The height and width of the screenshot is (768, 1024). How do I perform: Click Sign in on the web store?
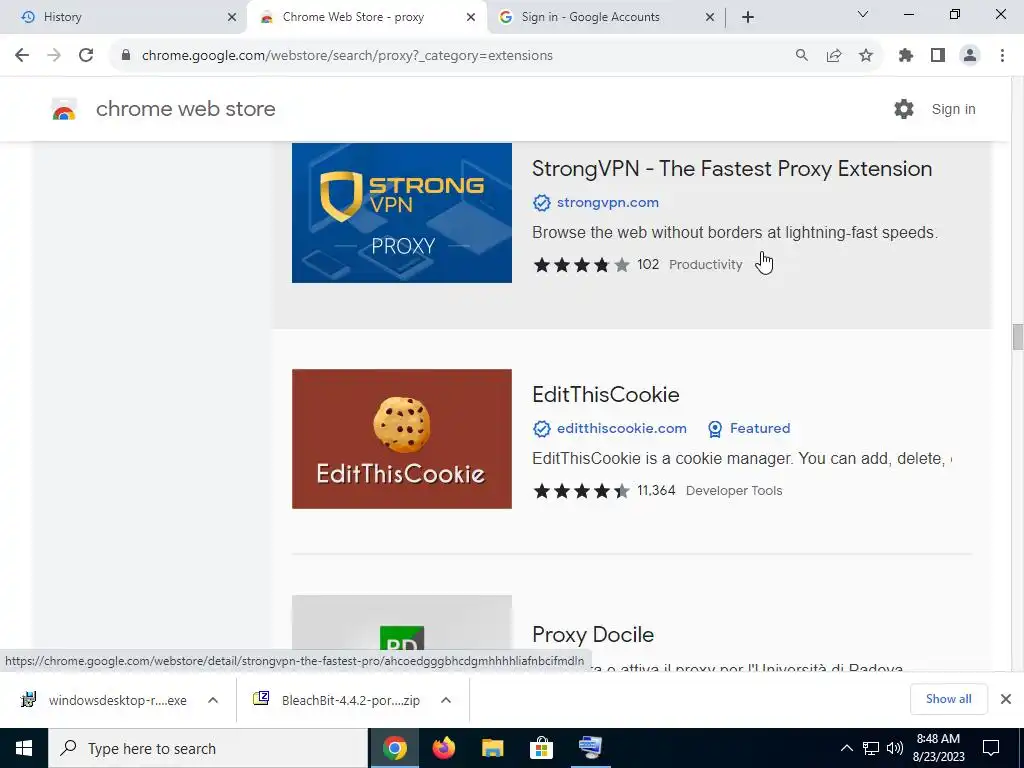click(953, 109)
